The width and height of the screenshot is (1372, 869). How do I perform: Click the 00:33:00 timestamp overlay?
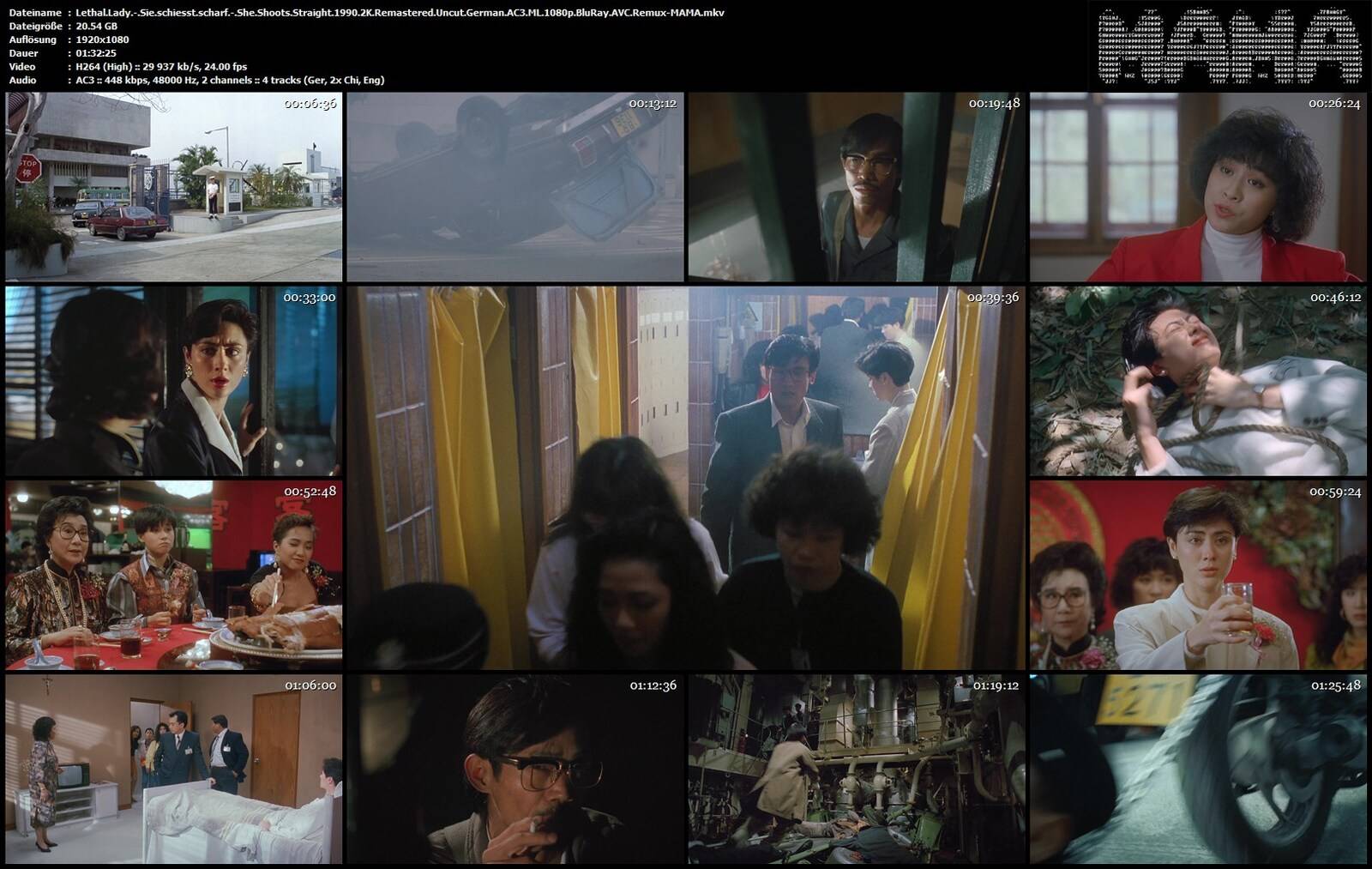coord(310,297)
